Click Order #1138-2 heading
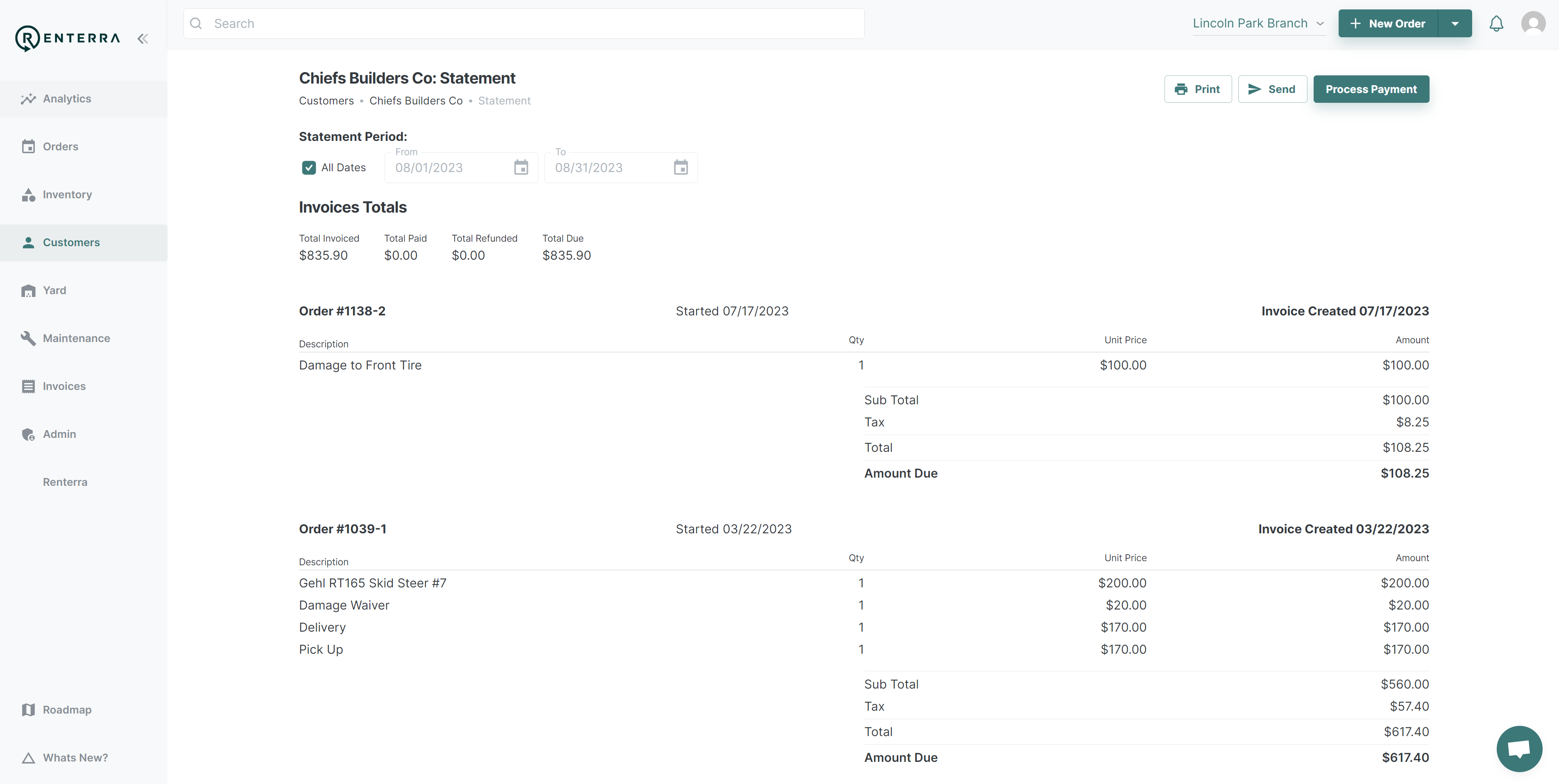Viewport: 1559px width, 784px height. pyautogui.click(x=342, y=311)
